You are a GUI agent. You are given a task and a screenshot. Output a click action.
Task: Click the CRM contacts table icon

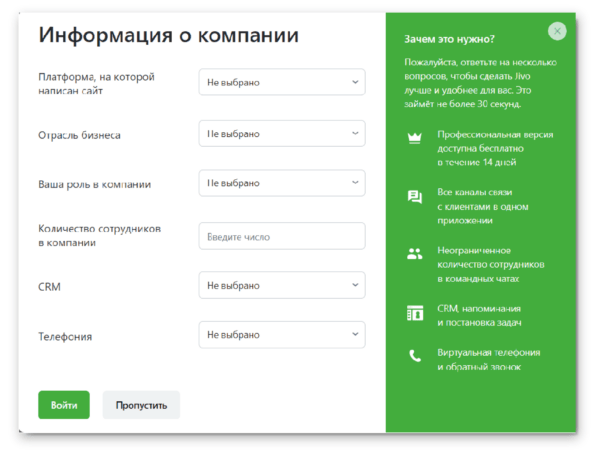[415, 313]
